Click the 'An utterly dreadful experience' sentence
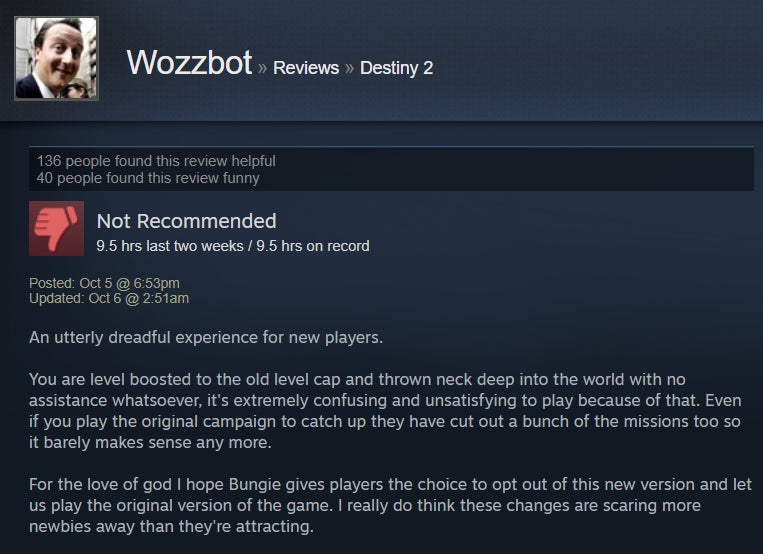 click(x=206, y=337)
